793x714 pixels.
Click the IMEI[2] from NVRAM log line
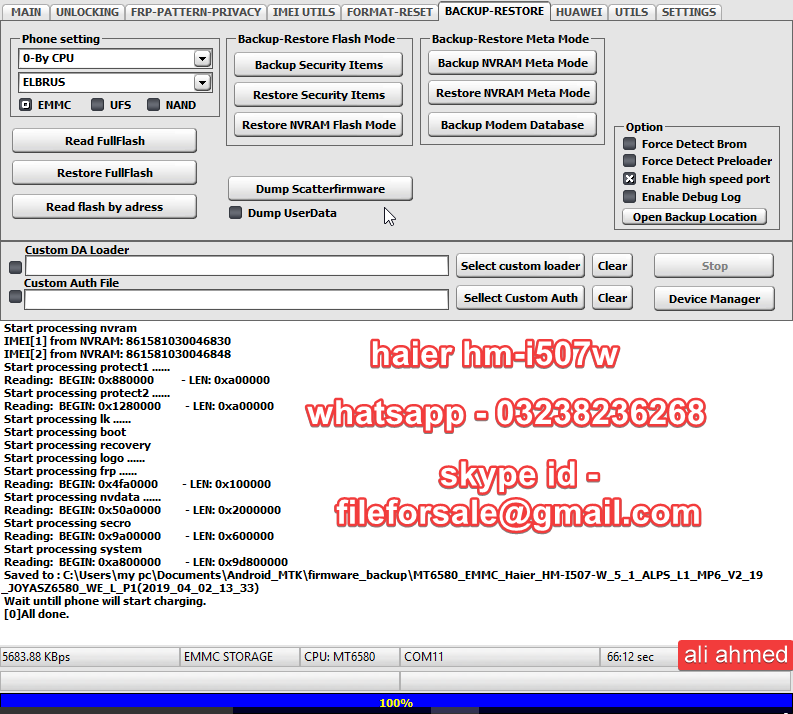[x=117, y=354]
